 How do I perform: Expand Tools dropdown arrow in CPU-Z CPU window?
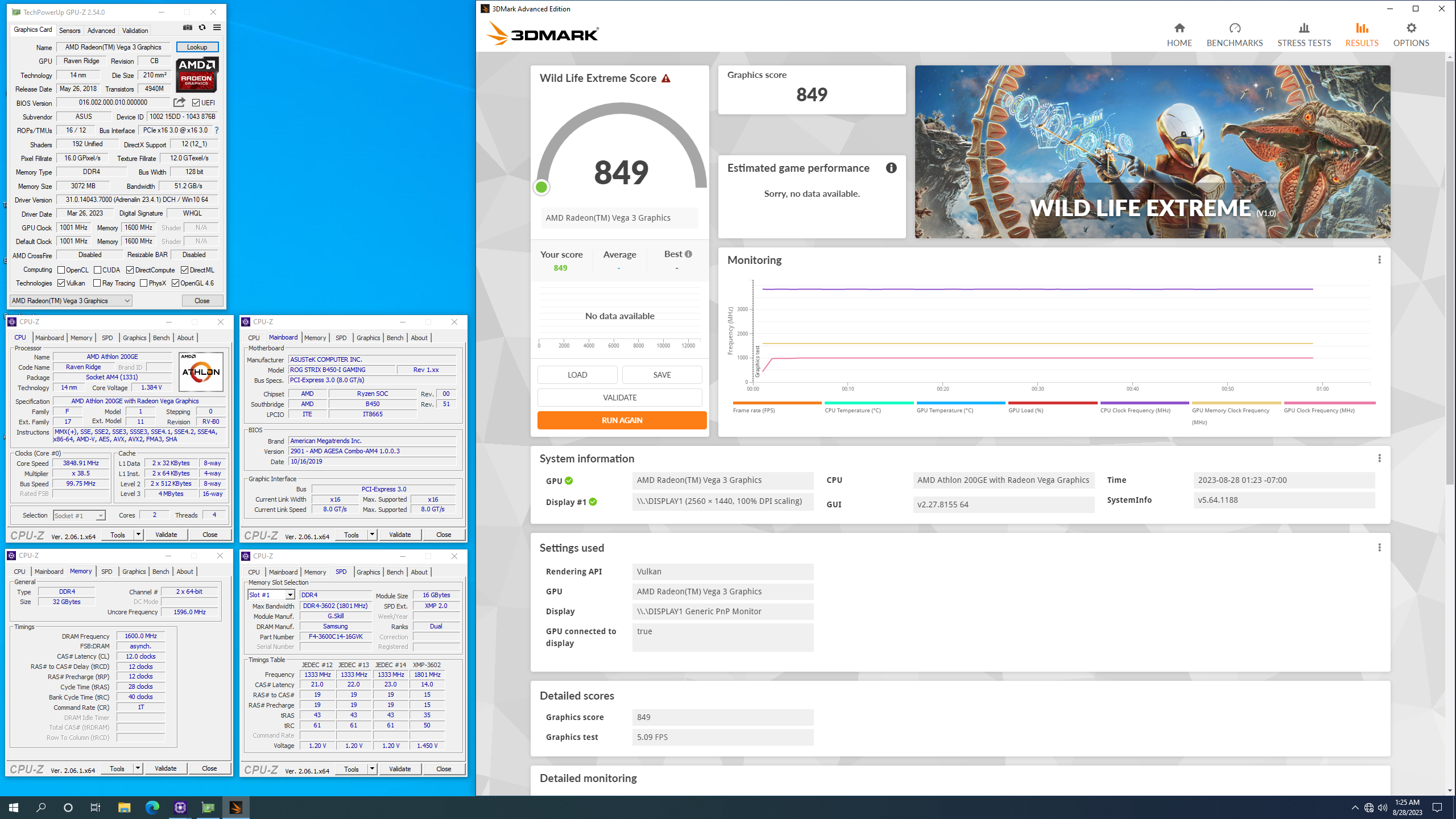tap(138, 535)
